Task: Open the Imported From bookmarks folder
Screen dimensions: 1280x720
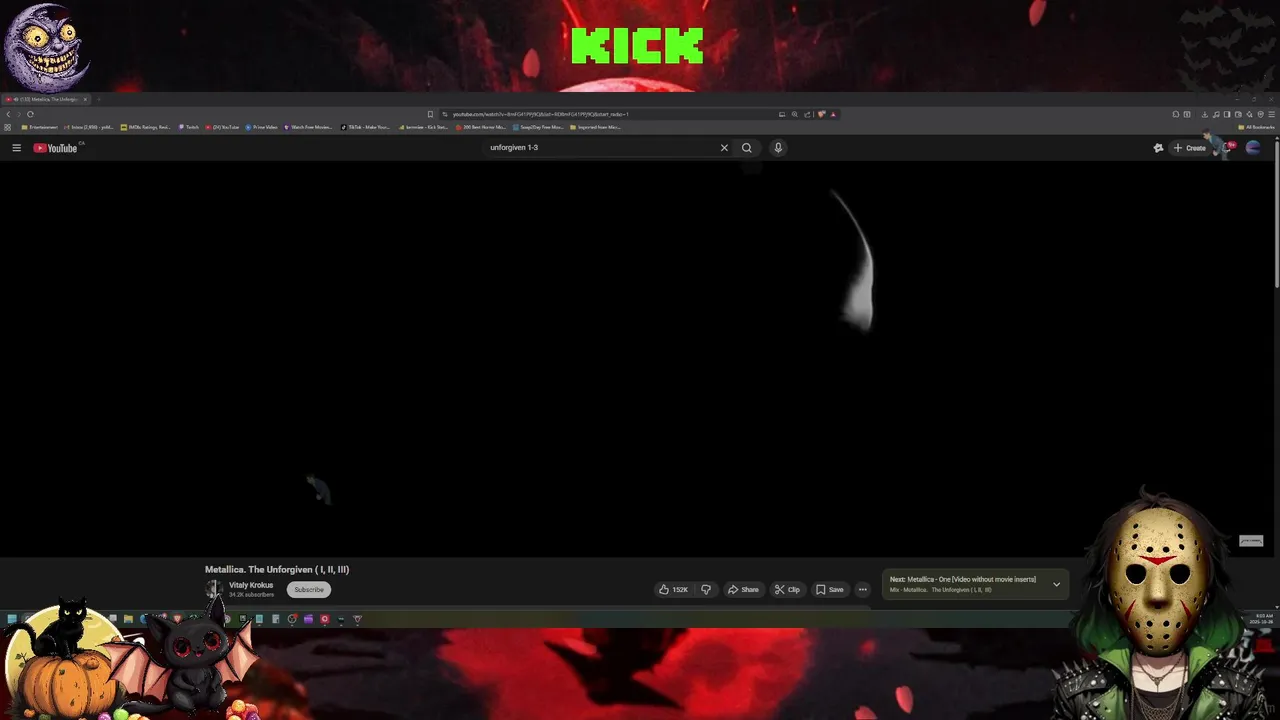Action: (x=596, y=127)
